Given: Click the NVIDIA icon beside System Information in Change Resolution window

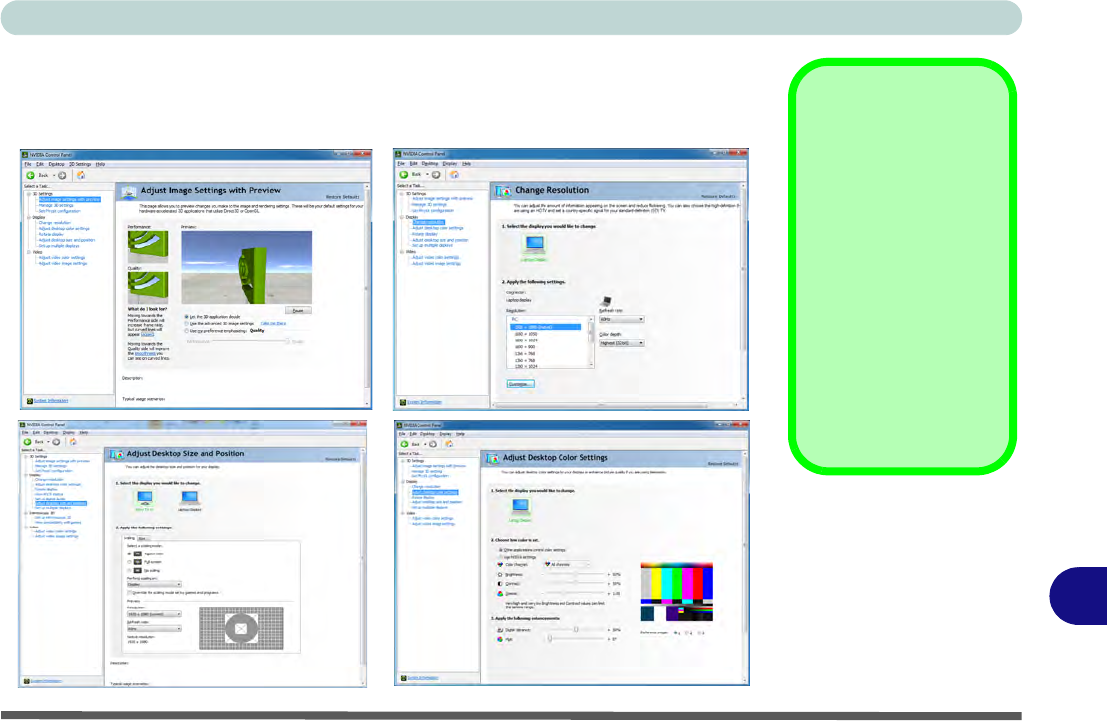Looking at the screenshot, I should [x=403, y=403].
